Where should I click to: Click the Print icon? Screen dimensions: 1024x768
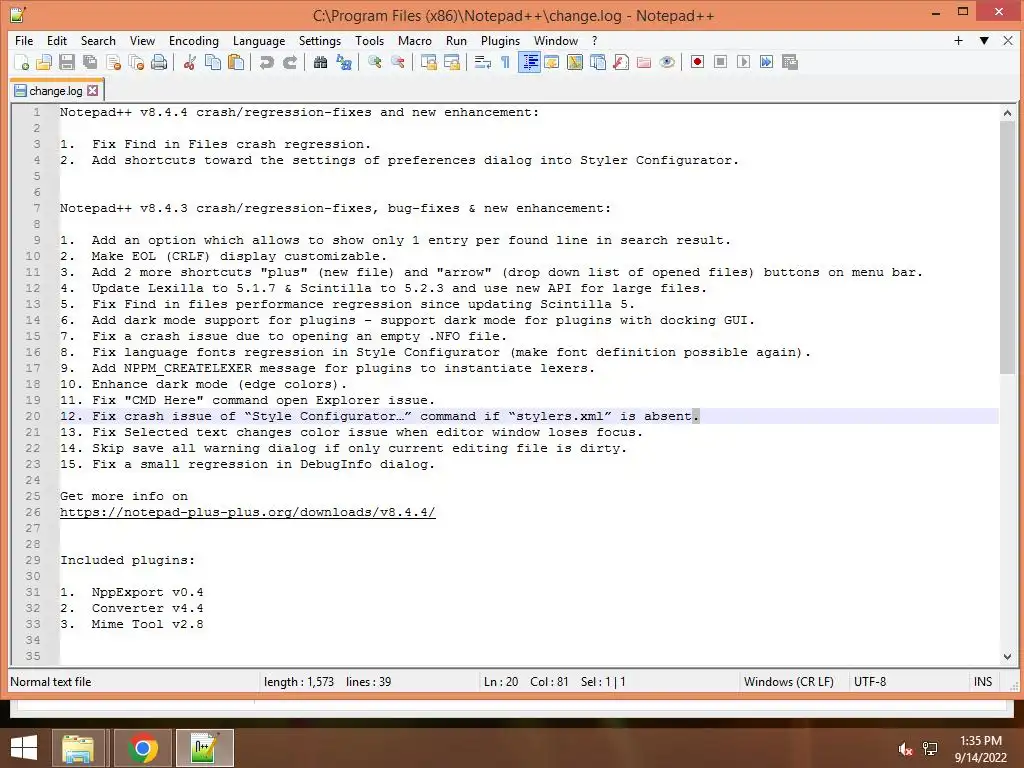(x=159, y=62)
